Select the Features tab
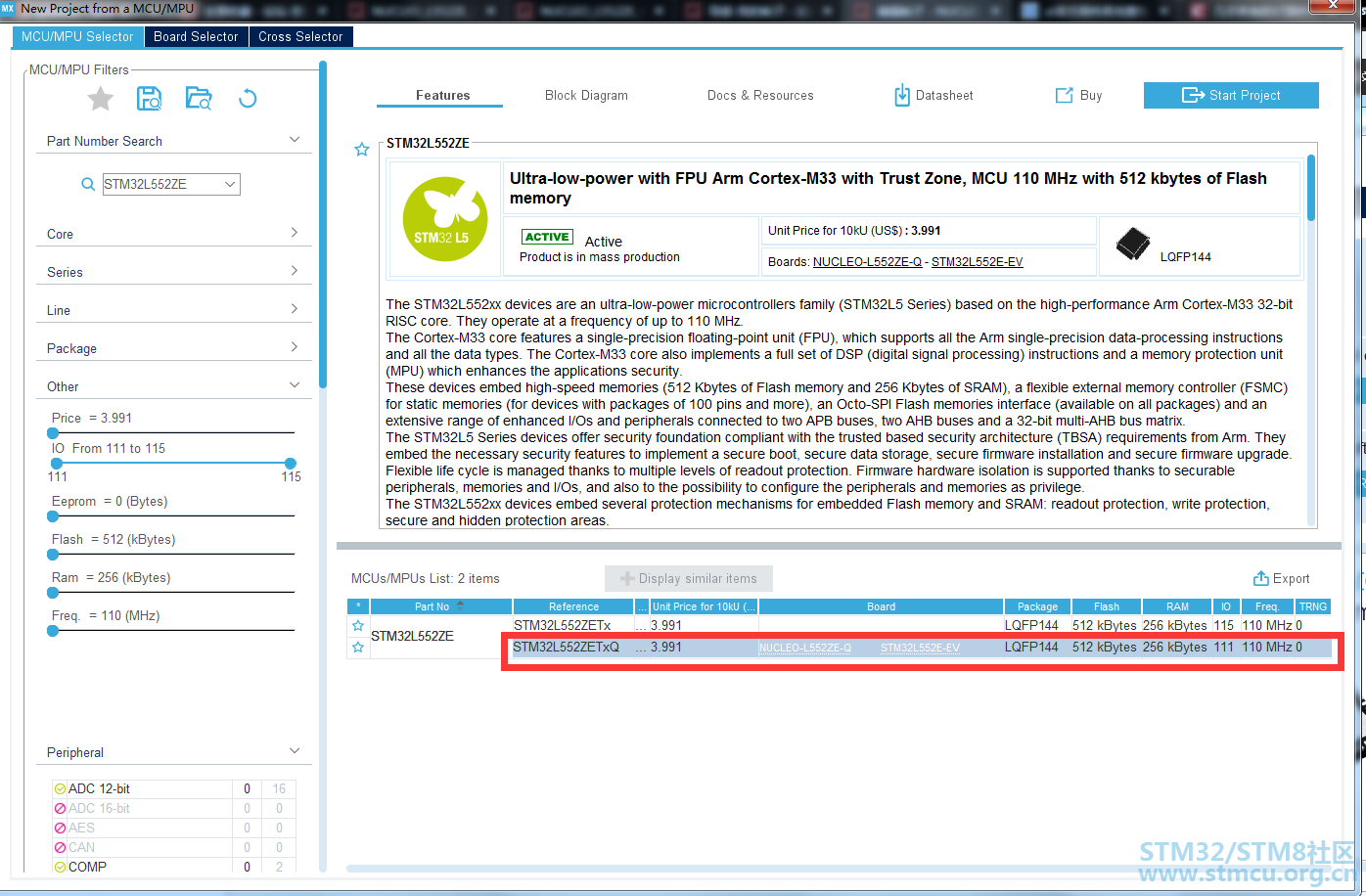The height and width of the screenshot is (896, 1366). pos(442,95)
